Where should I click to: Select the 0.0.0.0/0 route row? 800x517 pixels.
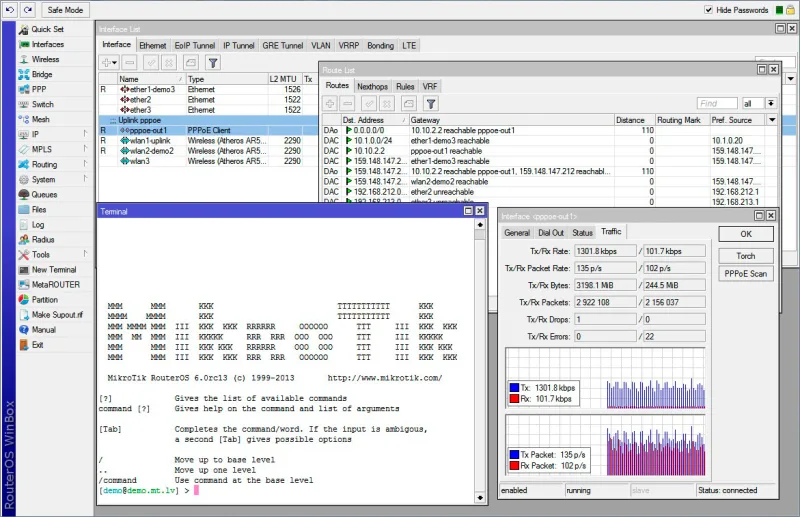tap(549, 130)
